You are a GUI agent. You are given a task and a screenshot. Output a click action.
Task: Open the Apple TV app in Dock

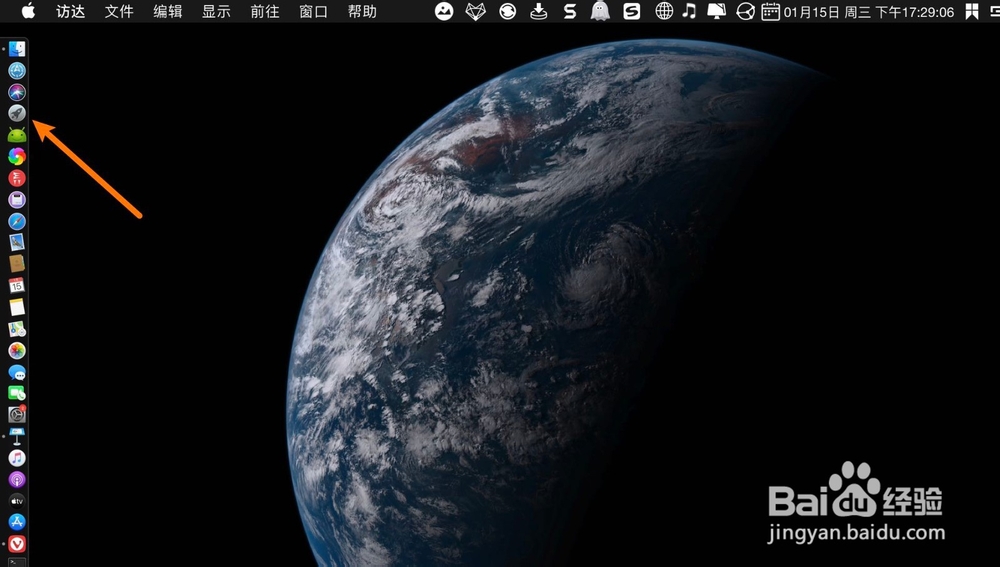pyautogui.click(x=17, y=501)
